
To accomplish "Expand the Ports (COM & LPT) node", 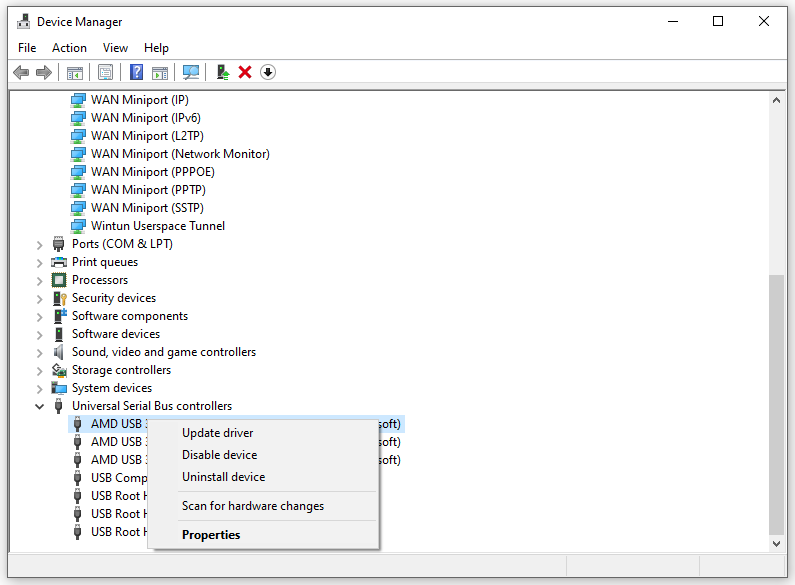I will [x=40, y=244].
